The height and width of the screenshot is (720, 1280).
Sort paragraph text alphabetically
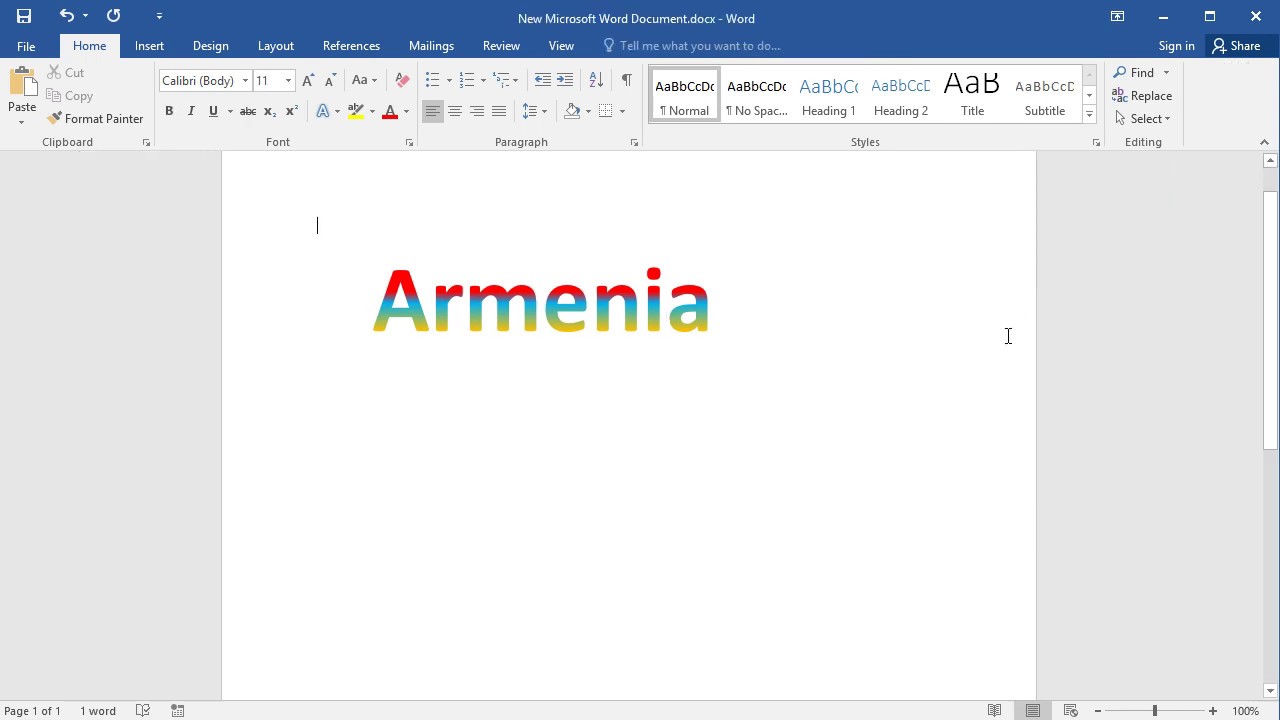[x=596, y=80]
